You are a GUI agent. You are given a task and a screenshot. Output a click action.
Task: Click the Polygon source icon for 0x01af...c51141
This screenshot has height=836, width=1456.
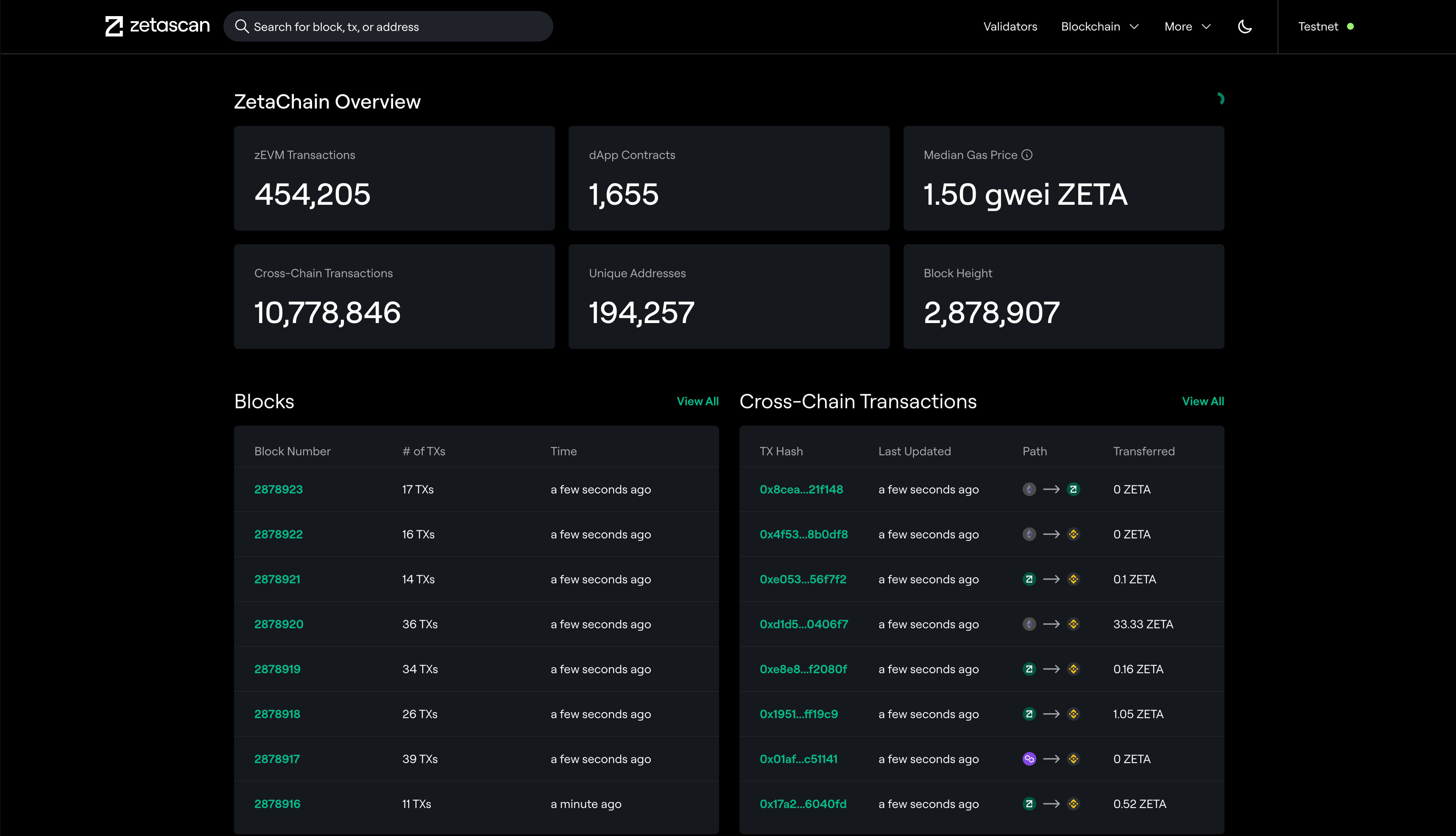tap(1029, 759)
